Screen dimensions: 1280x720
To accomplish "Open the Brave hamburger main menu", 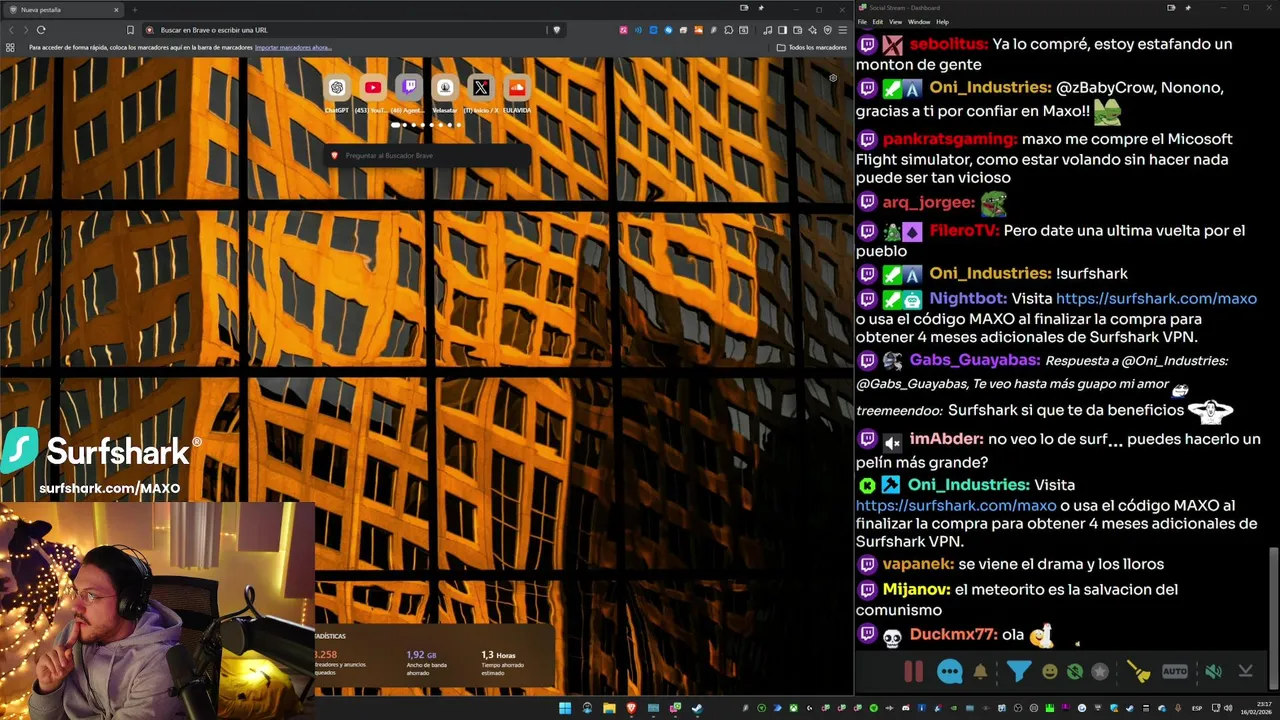I will 843,30.
